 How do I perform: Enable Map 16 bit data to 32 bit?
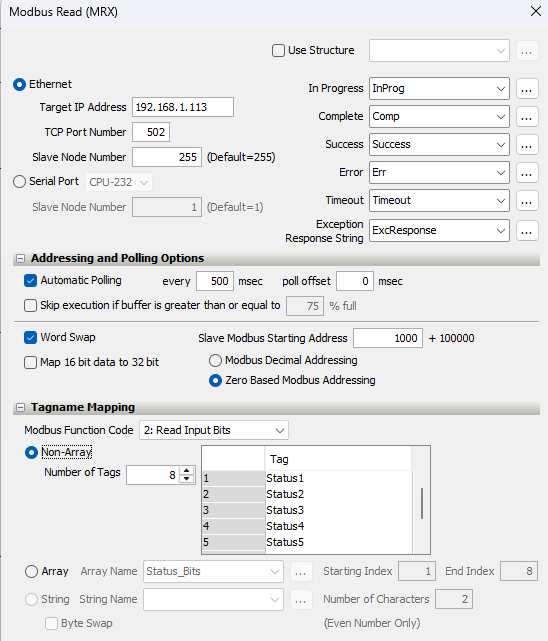[30, 363]
